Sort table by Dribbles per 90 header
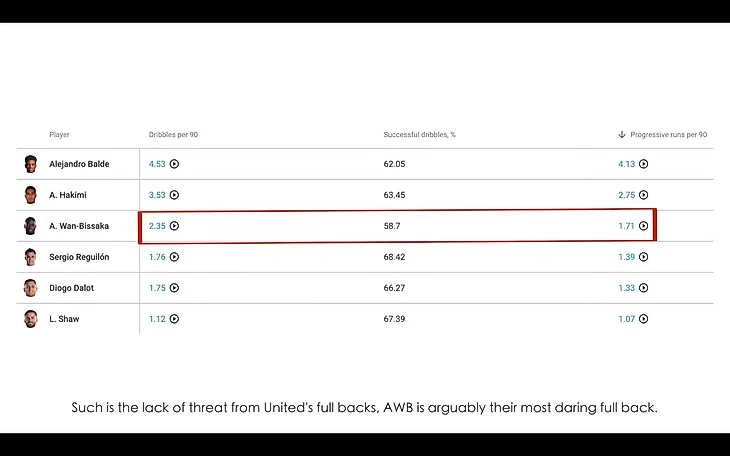Screen dimensions: 730x456 [x=173, y=134]
